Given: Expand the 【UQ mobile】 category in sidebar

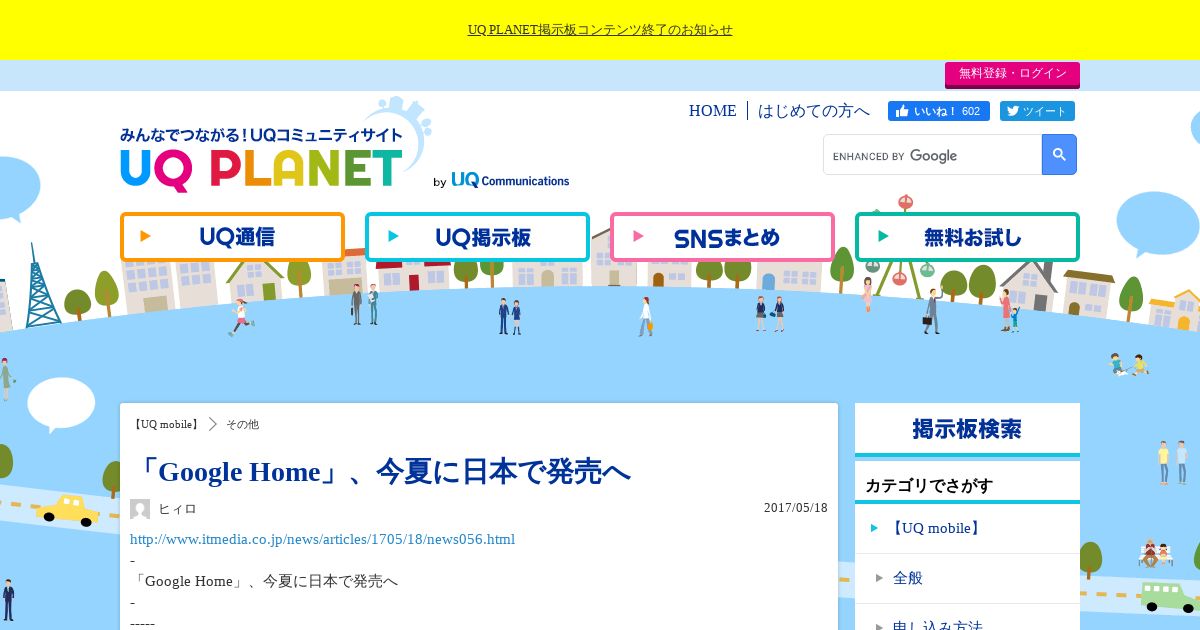Looking at the screenshot, I should pos(967,528).
